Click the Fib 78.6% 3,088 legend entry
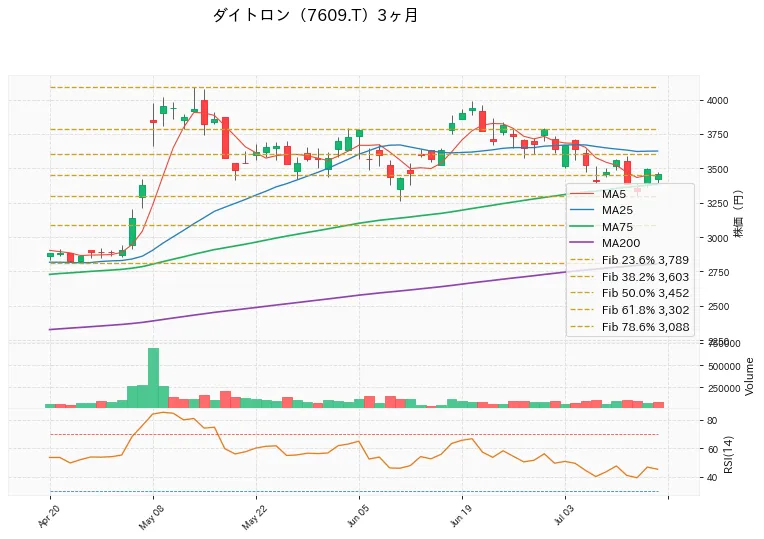 click(x=630, y=327)
